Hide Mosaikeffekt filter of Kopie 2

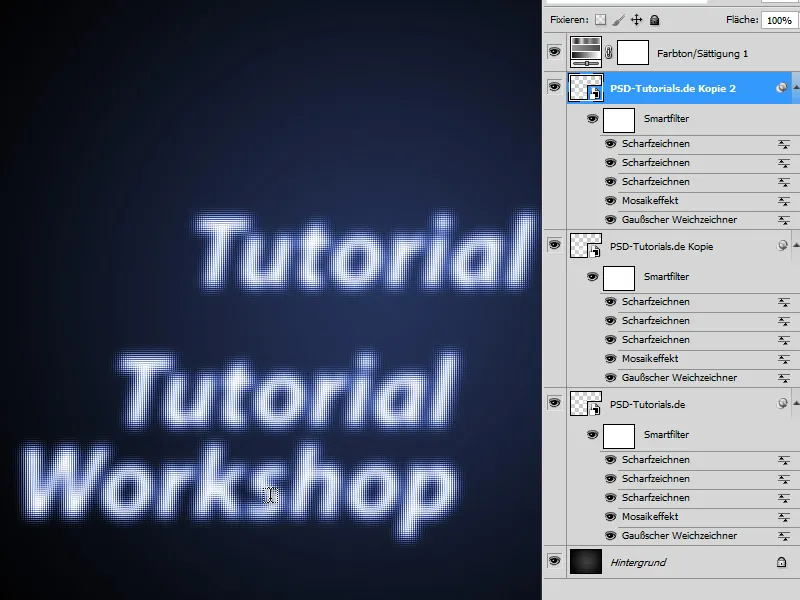[x=610, y=201]
